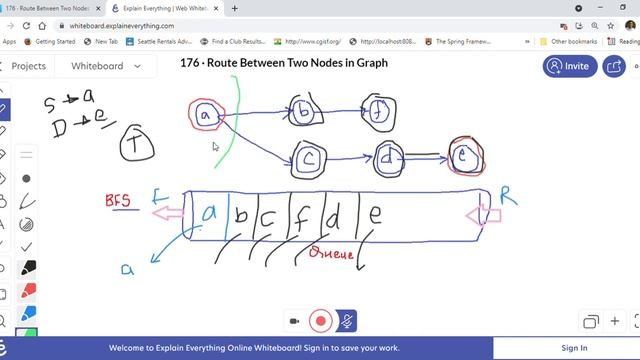Go back to Projects

pos(28,66)
